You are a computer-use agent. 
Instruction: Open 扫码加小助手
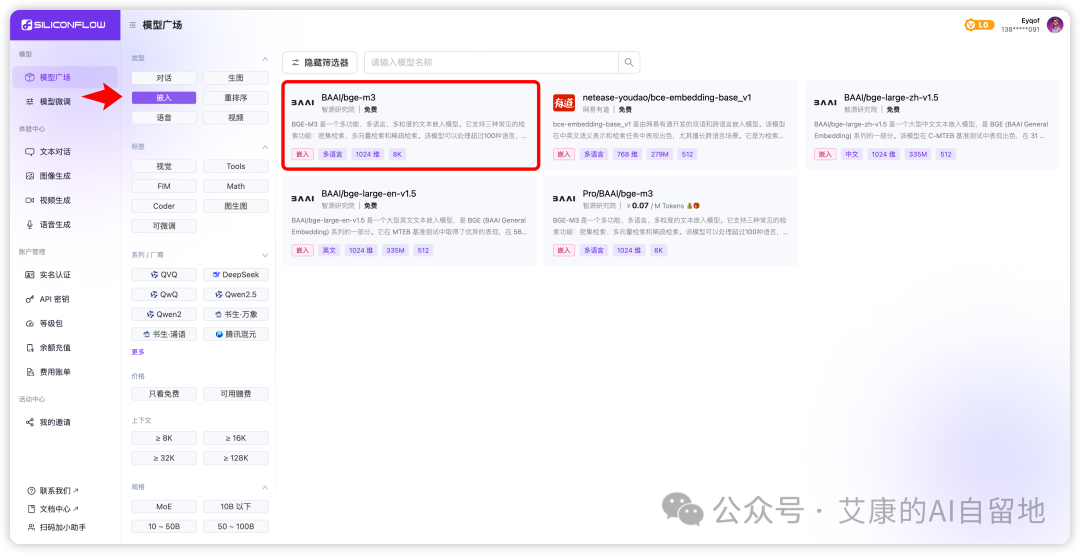[x=56, y=528]
